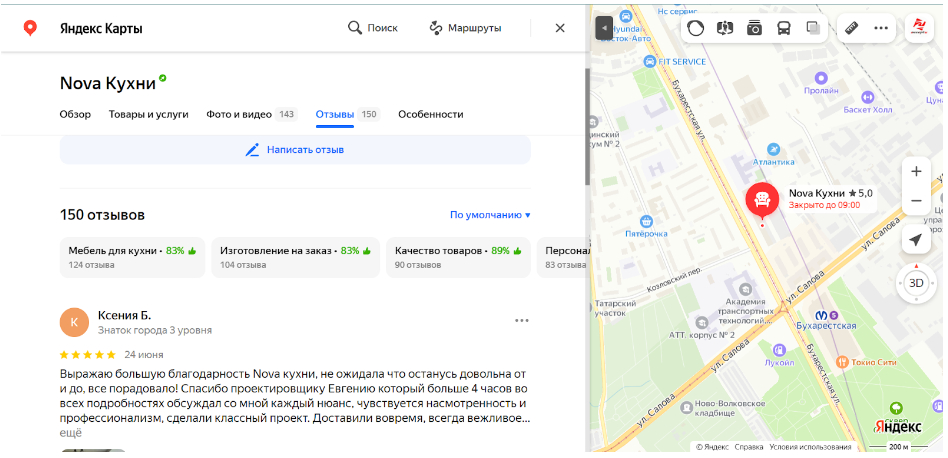The height and width of the screenshot is (458, 948).
Task: Show public transport bus layer
Action: (x=784, y=28)
